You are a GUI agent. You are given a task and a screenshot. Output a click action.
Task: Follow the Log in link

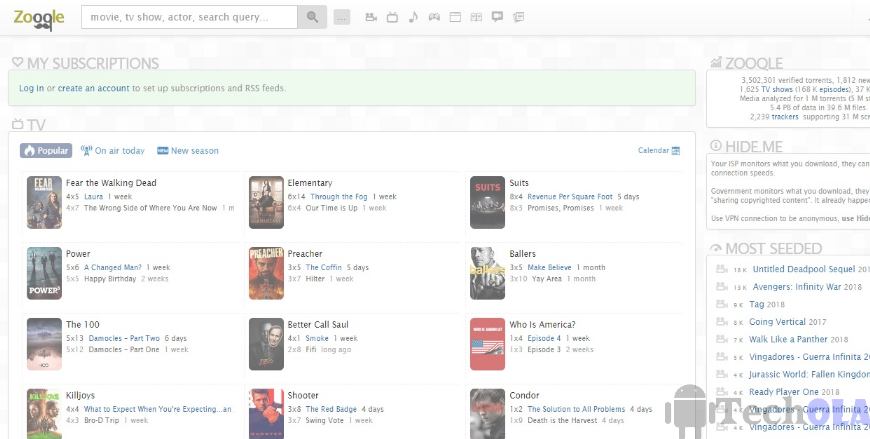point(31,88)
